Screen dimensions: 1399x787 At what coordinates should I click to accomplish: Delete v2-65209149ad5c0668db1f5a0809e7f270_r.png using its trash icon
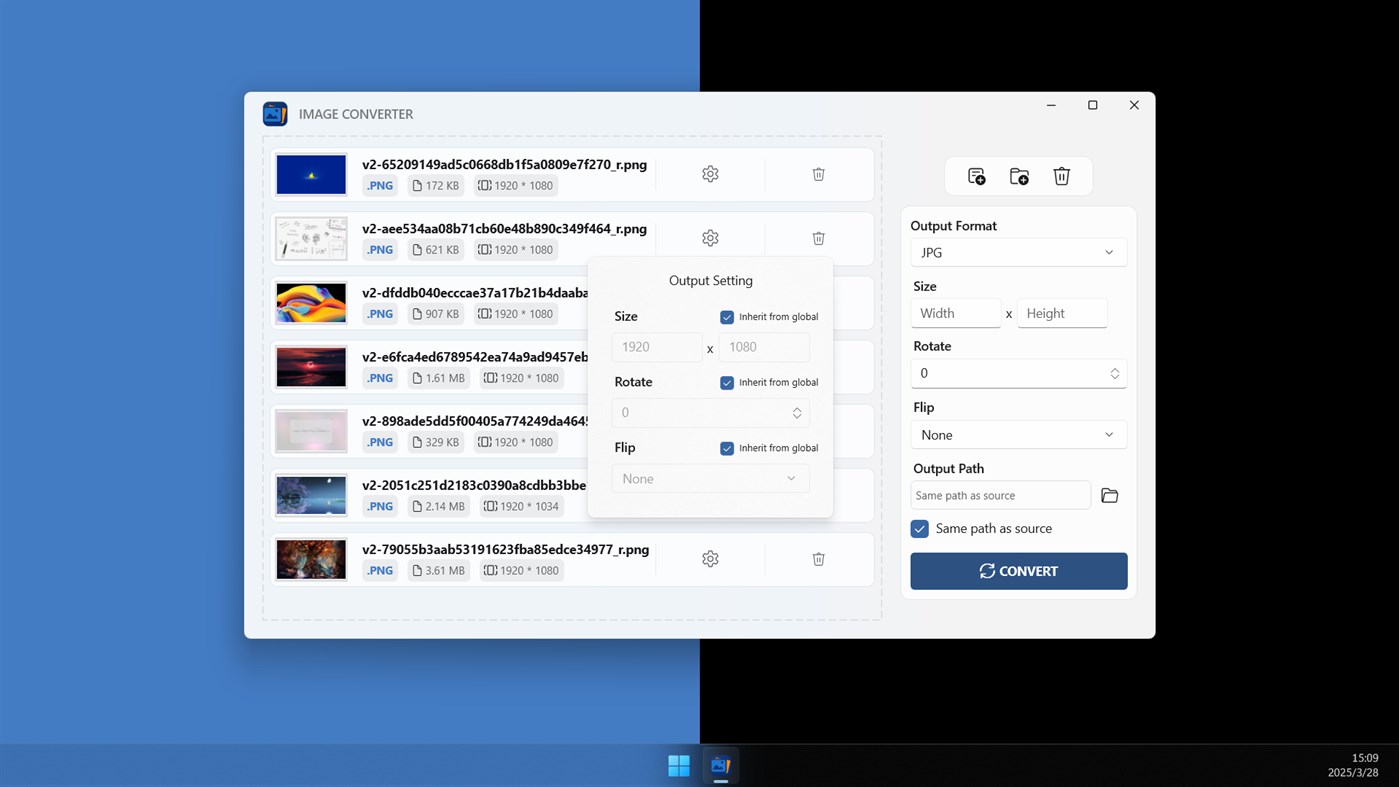click(x=818, y=173)
